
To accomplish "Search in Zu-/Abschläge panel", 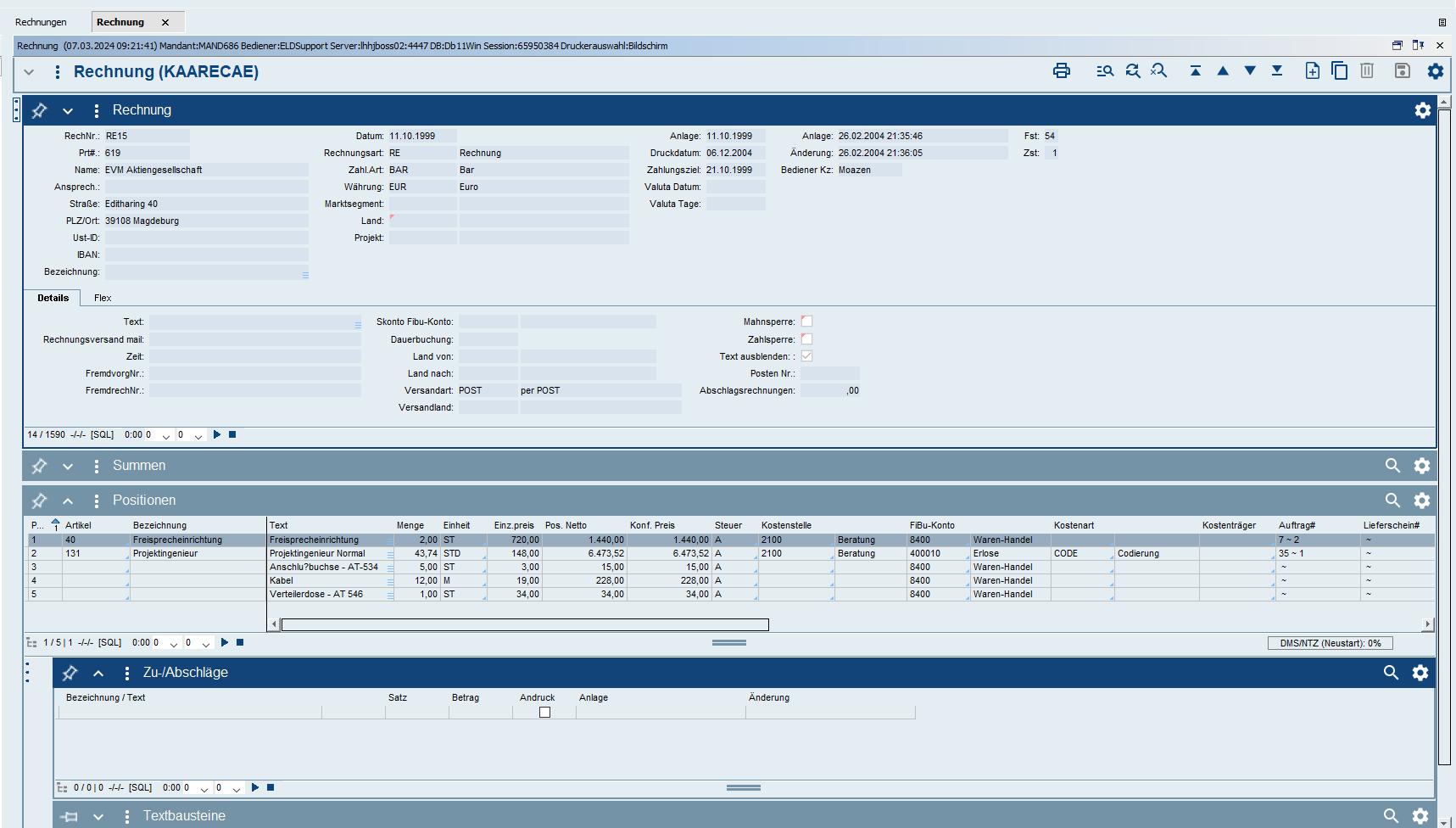I will [x=1391, y=673].
